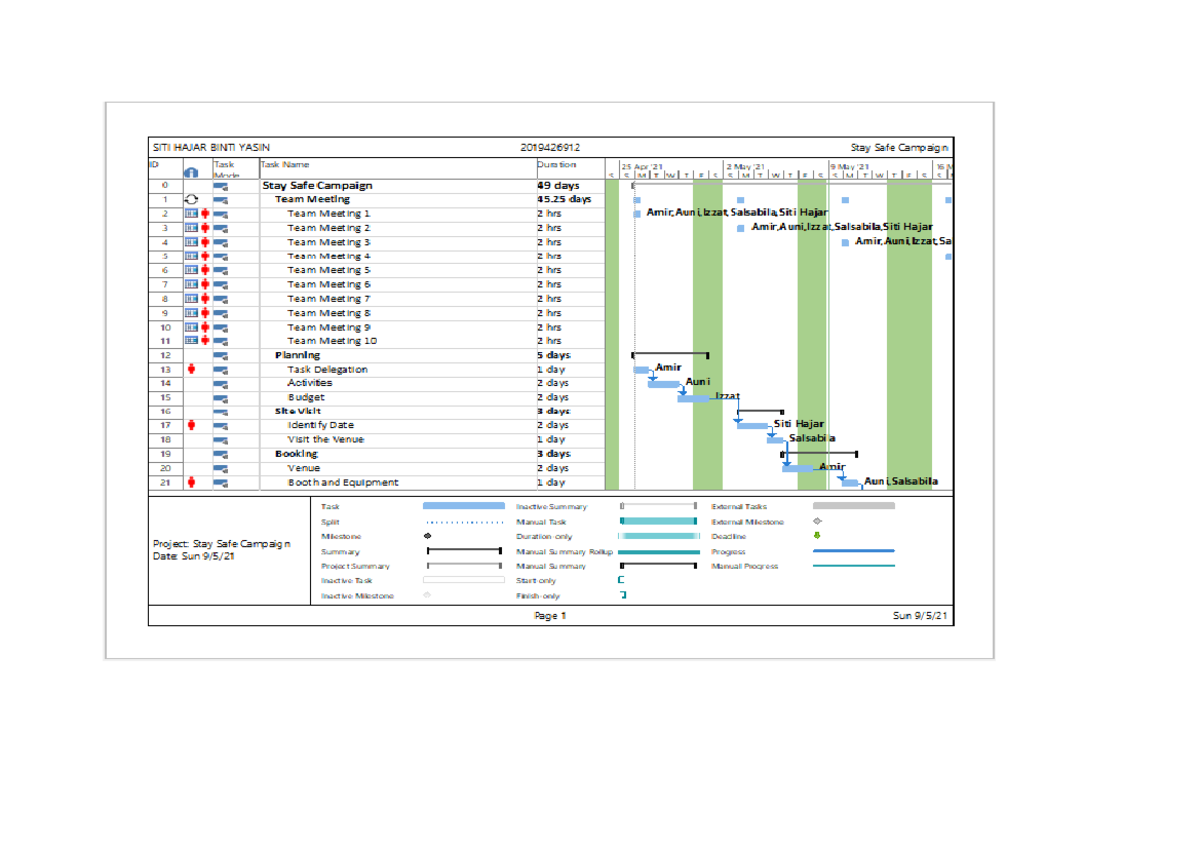Click the blue Task bar sample in legend
This screenshot has width=1200, height=848.
point(464,507)
